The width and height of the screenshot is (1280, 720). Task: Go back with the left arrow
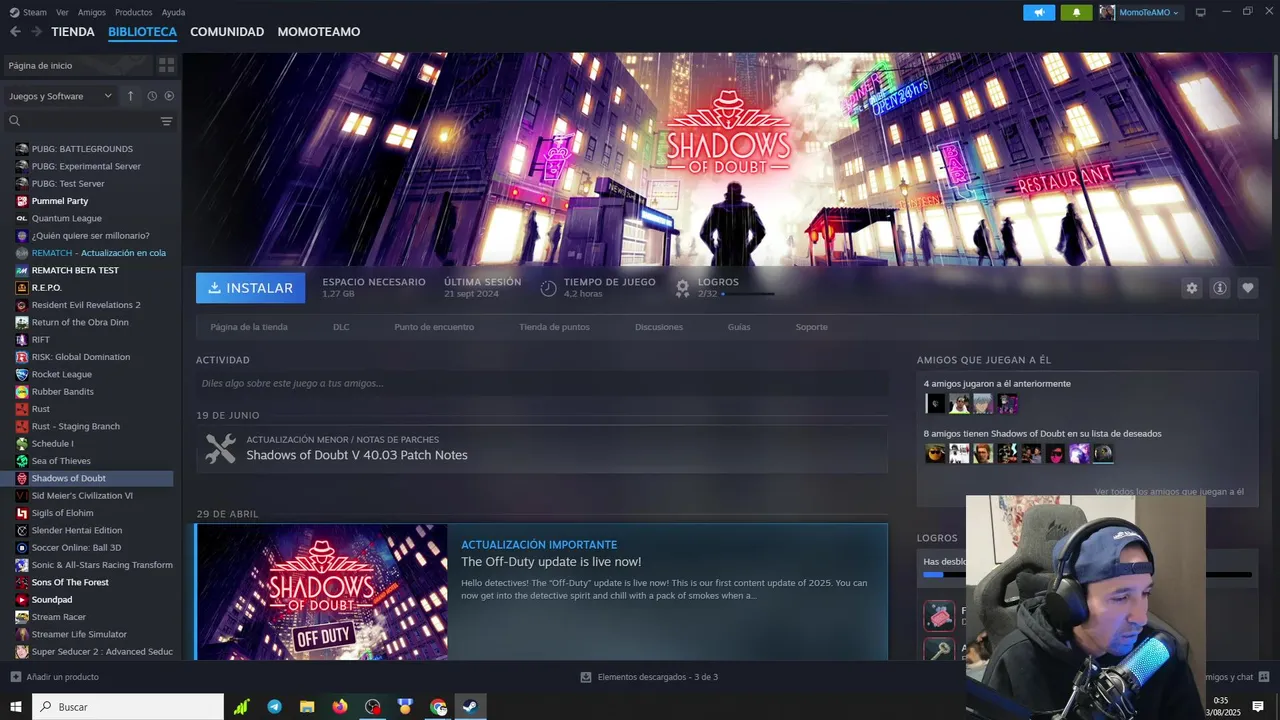click(x=15, y=32)
